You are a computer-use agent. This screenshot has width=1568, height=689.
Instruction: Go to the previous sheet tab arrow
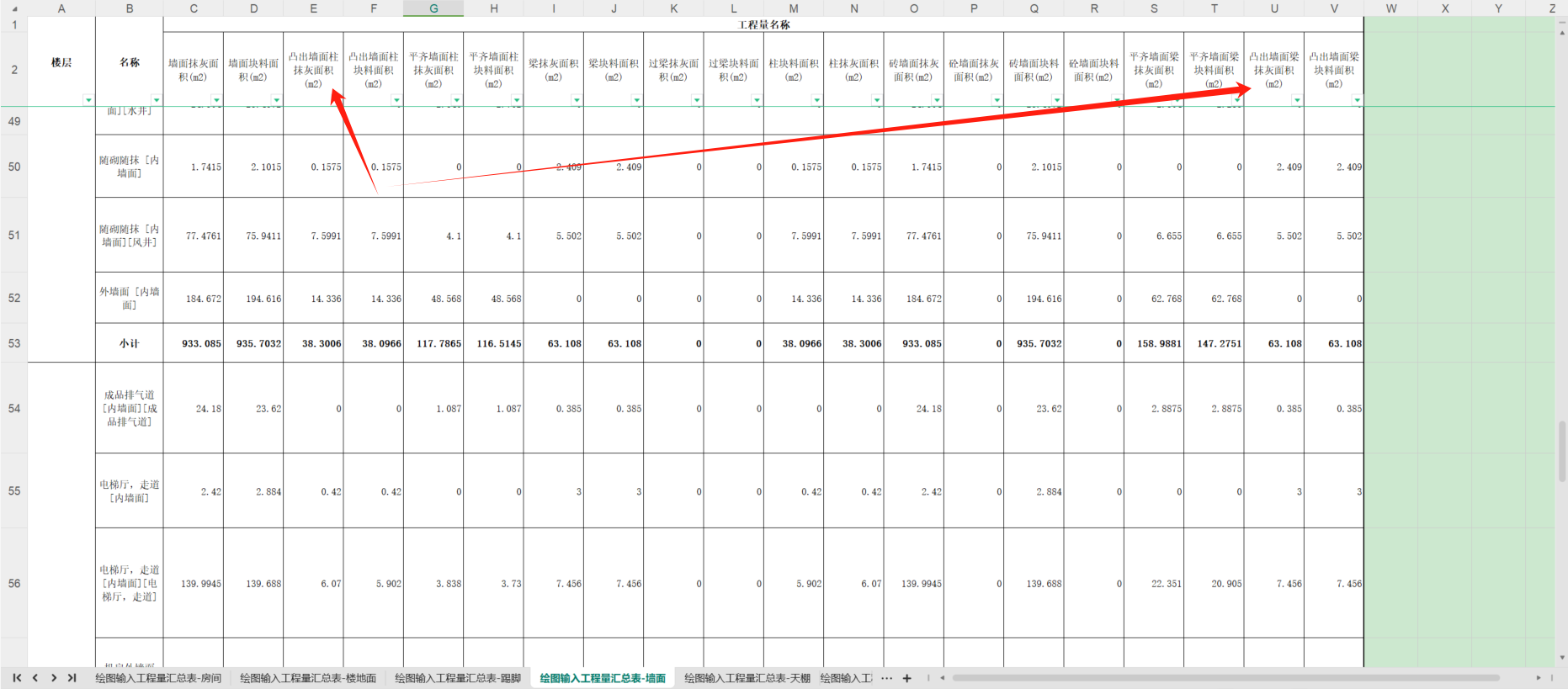point(35,677)
